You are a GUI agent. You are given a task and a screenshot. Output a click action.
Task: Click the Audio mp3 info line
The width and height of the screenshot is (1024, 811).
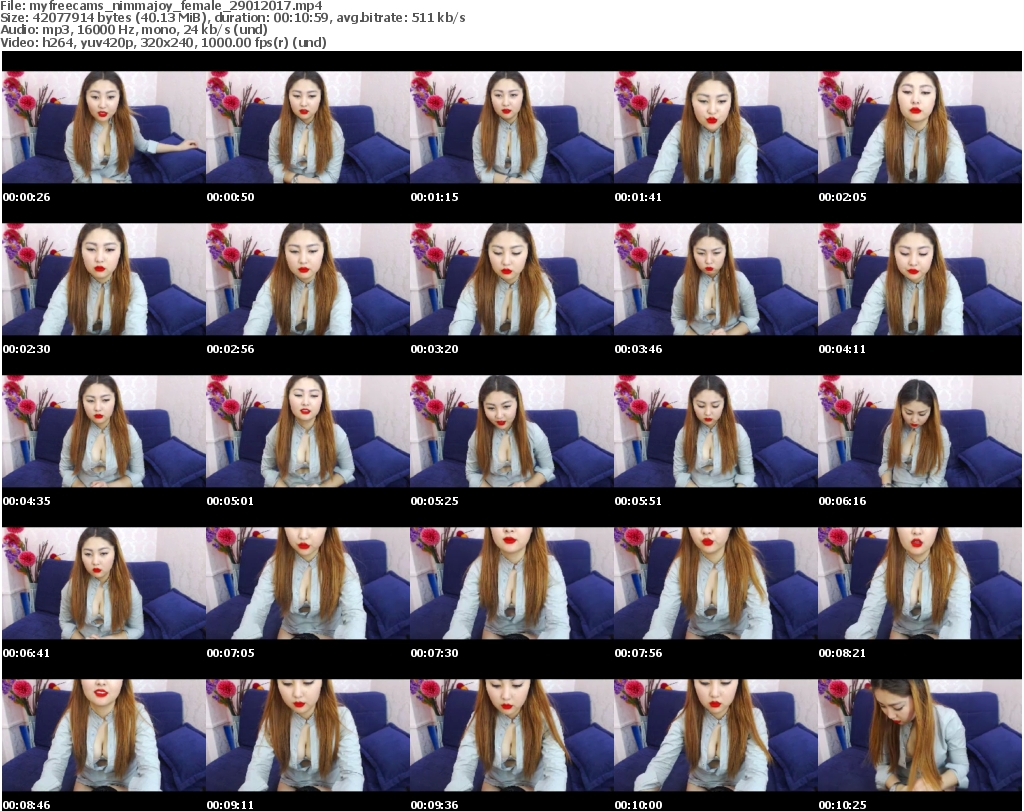pyautogui.click(x=134, y=30)
